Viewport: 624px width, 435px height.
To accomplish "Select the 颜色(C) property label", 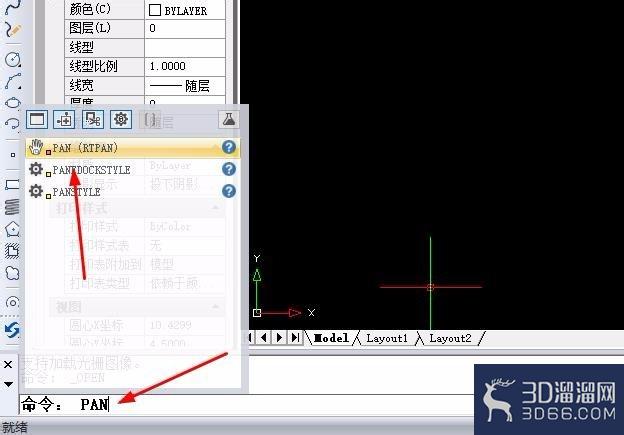I will coord(90,10).
